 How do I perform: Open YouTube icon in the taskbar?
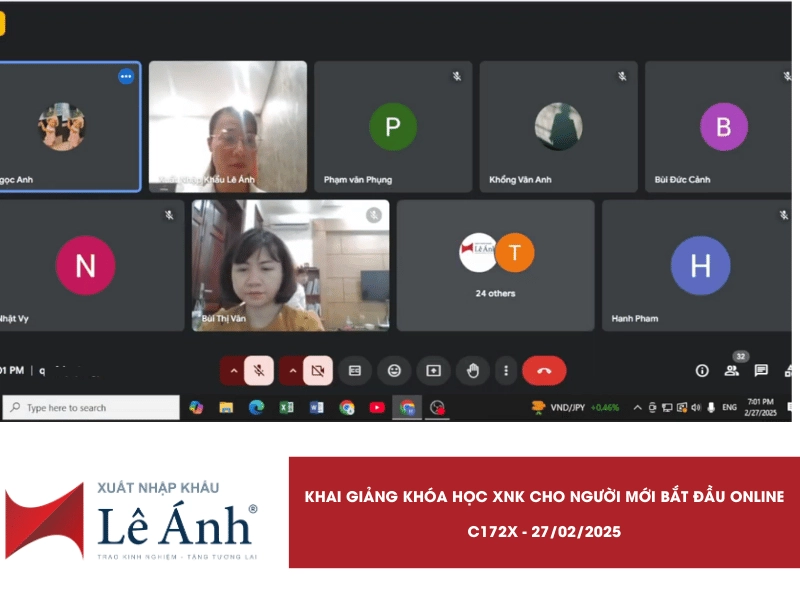(x=377, y=408)
